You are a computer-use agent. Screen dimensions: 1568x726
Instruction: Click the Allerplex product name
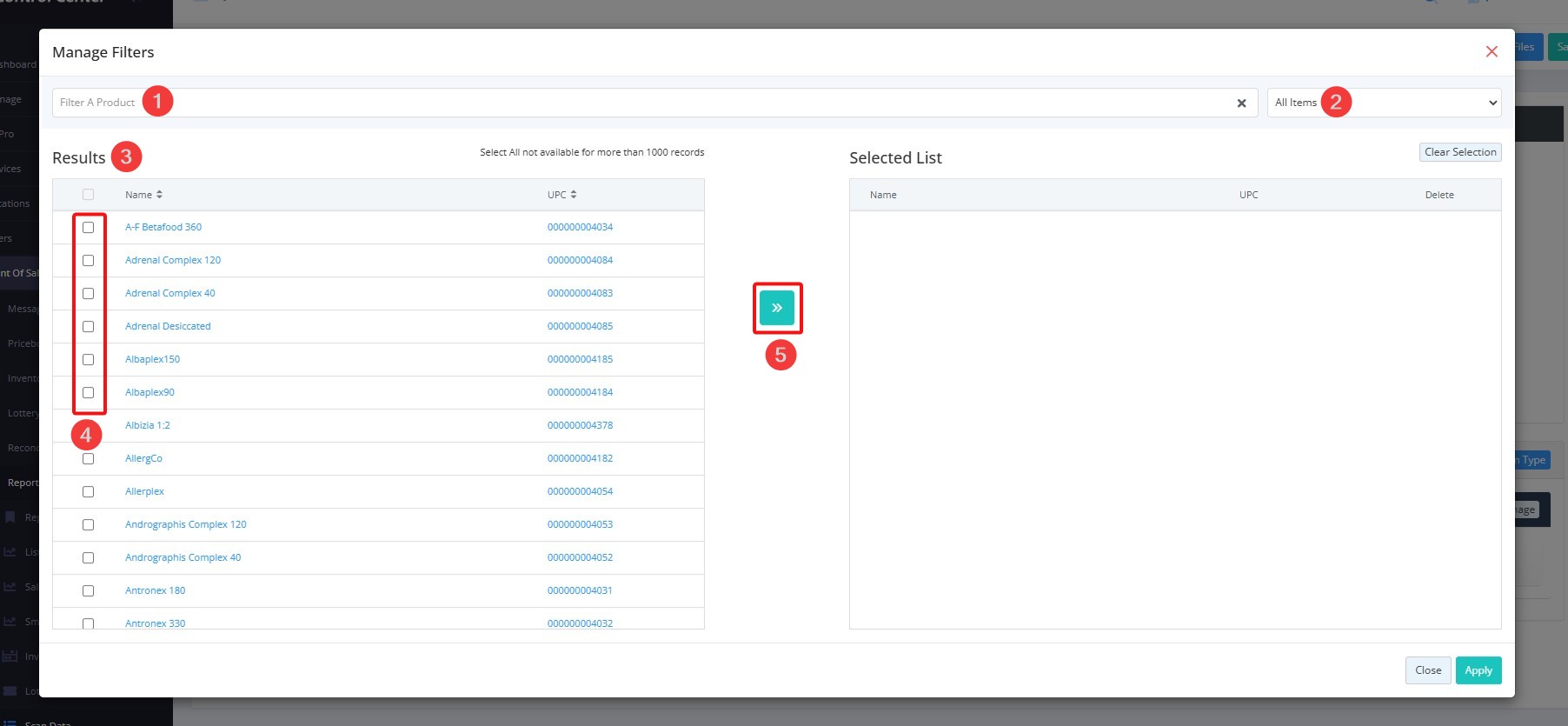pos(144,492)
